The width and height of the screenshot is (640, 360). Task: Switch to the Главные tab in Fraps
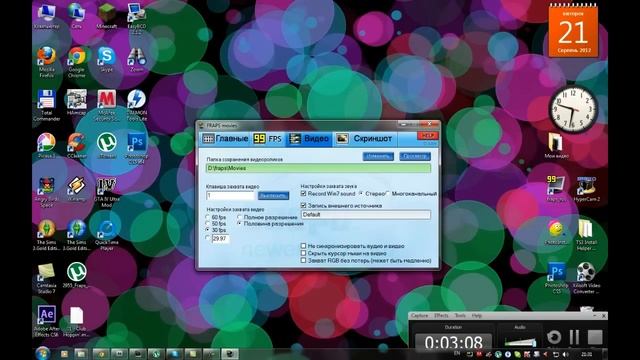[x=225, y=139]
